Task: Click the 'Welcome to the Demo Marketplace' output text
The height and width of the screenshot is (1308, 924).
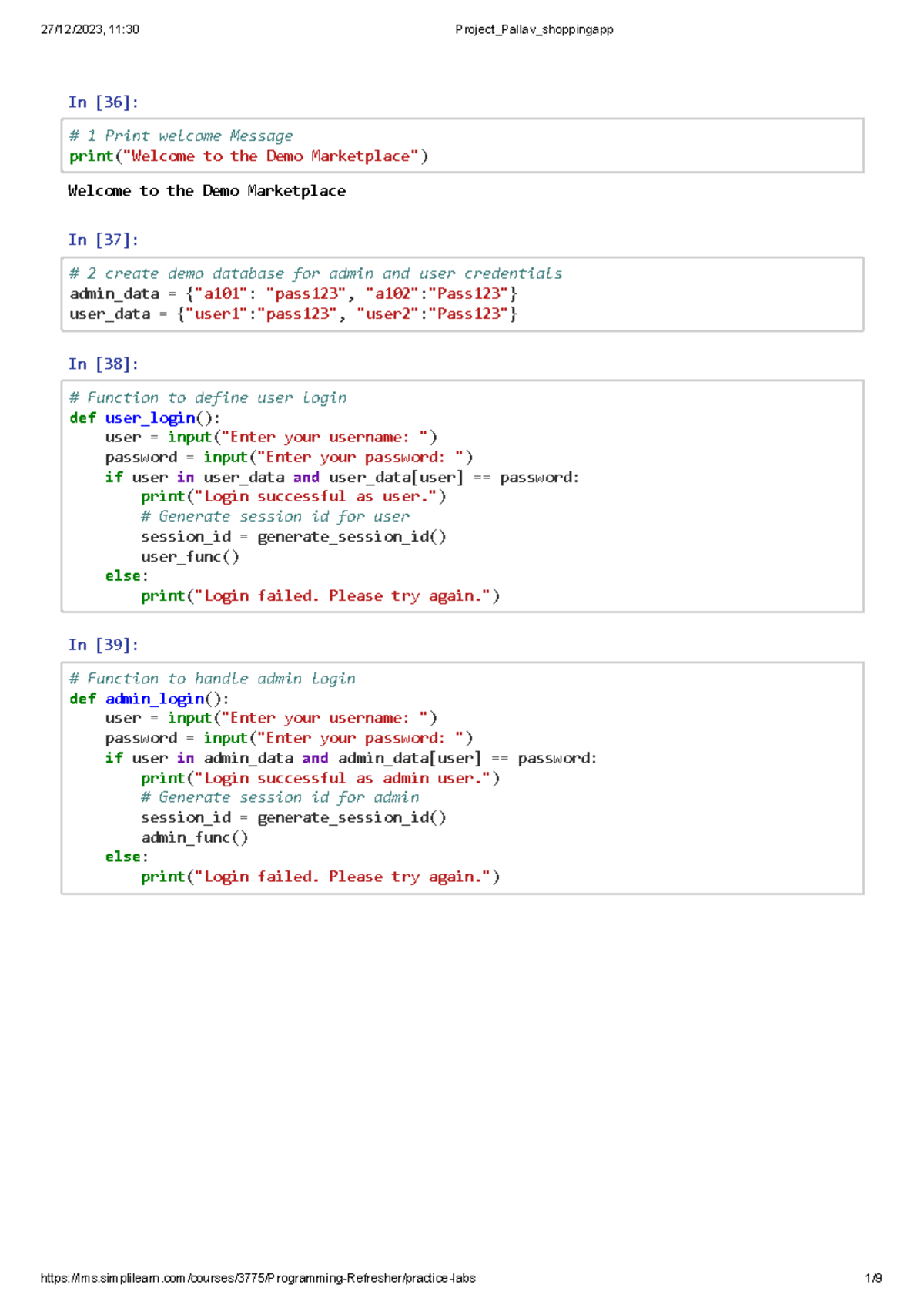Action: 206,191
